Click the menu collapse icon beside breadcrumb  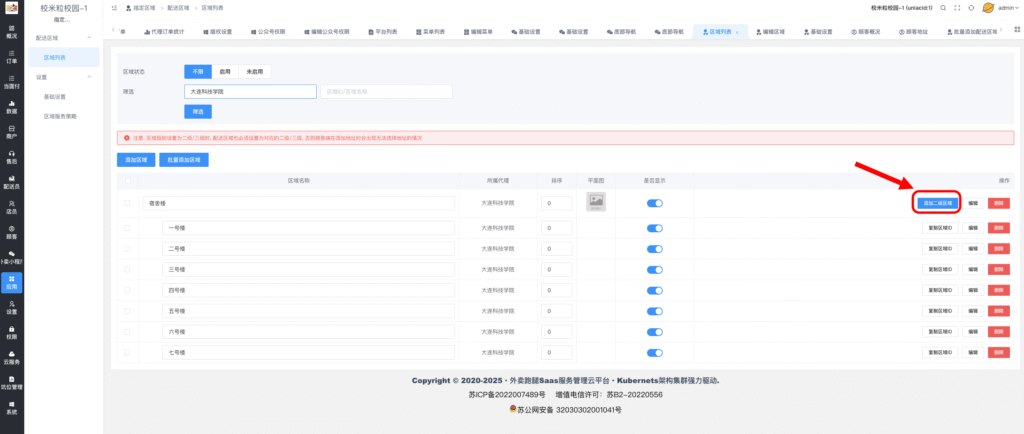(x=114, y=8)
